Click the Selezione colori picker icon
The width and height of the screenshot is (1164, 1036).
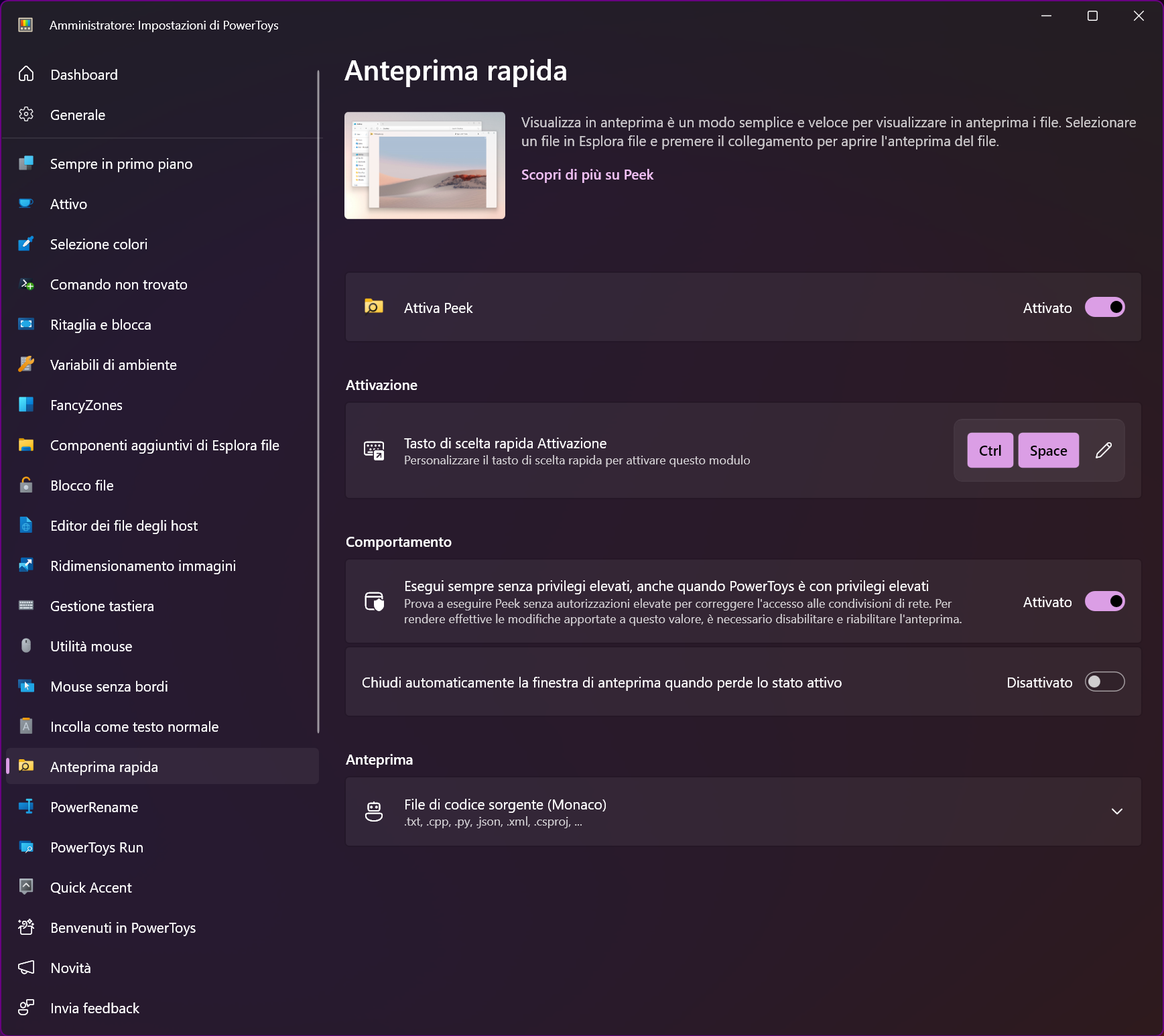tap(26, 244)
